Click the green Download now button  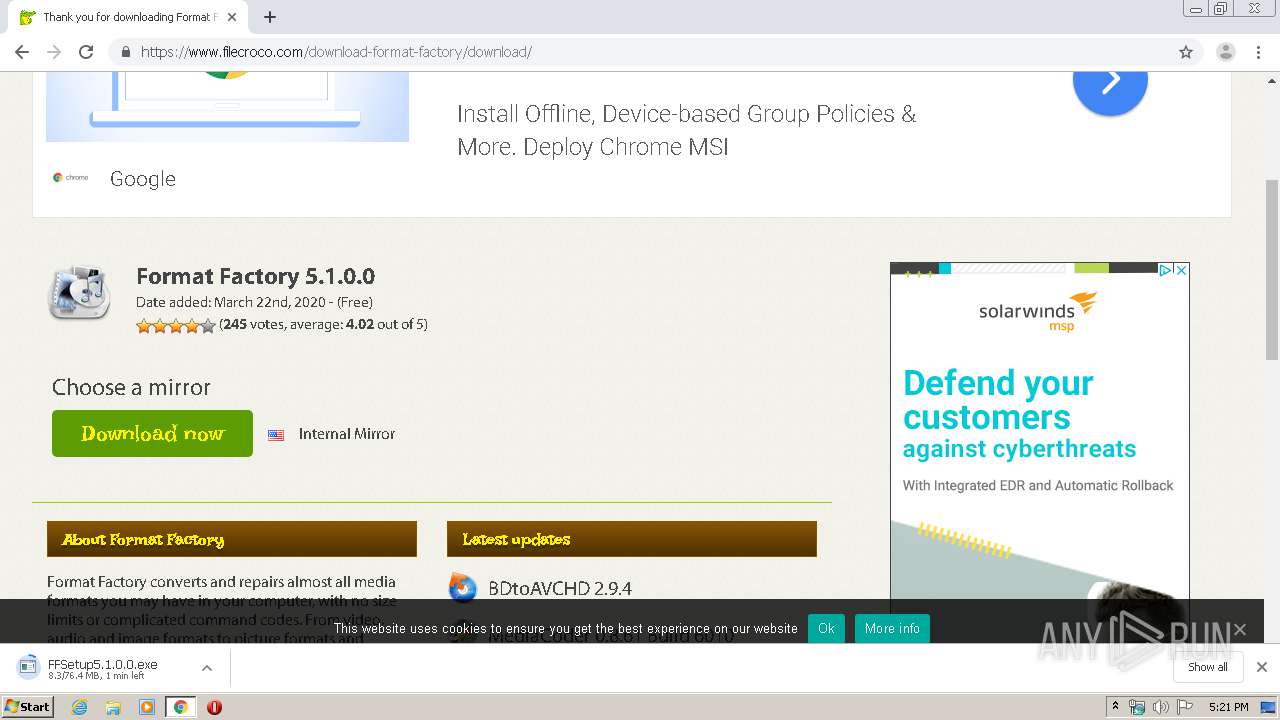click(x=152, y=433)
